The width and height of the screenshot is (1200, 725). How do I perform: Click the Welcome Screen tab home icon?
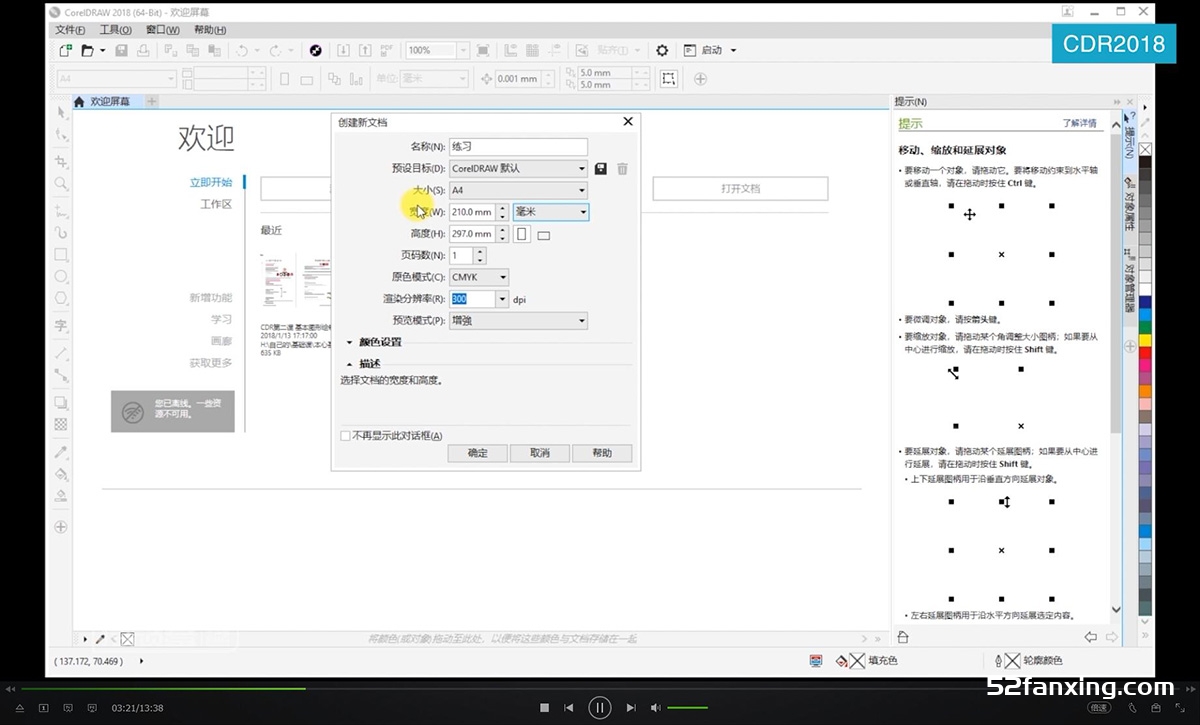click(x=79, y=101)
